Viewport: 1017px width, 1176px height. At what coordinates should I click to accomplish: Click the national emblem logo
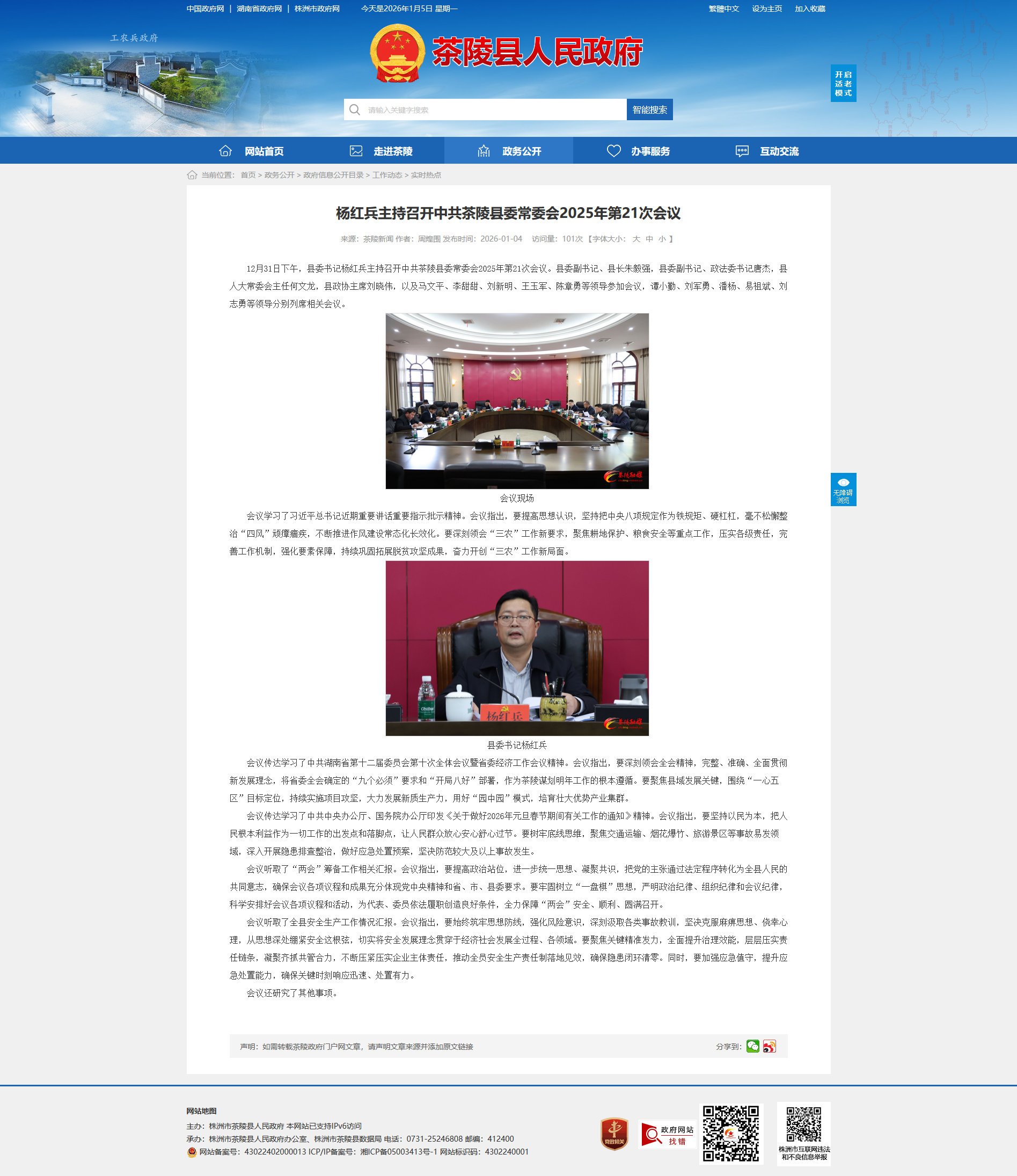pos(397,53)
